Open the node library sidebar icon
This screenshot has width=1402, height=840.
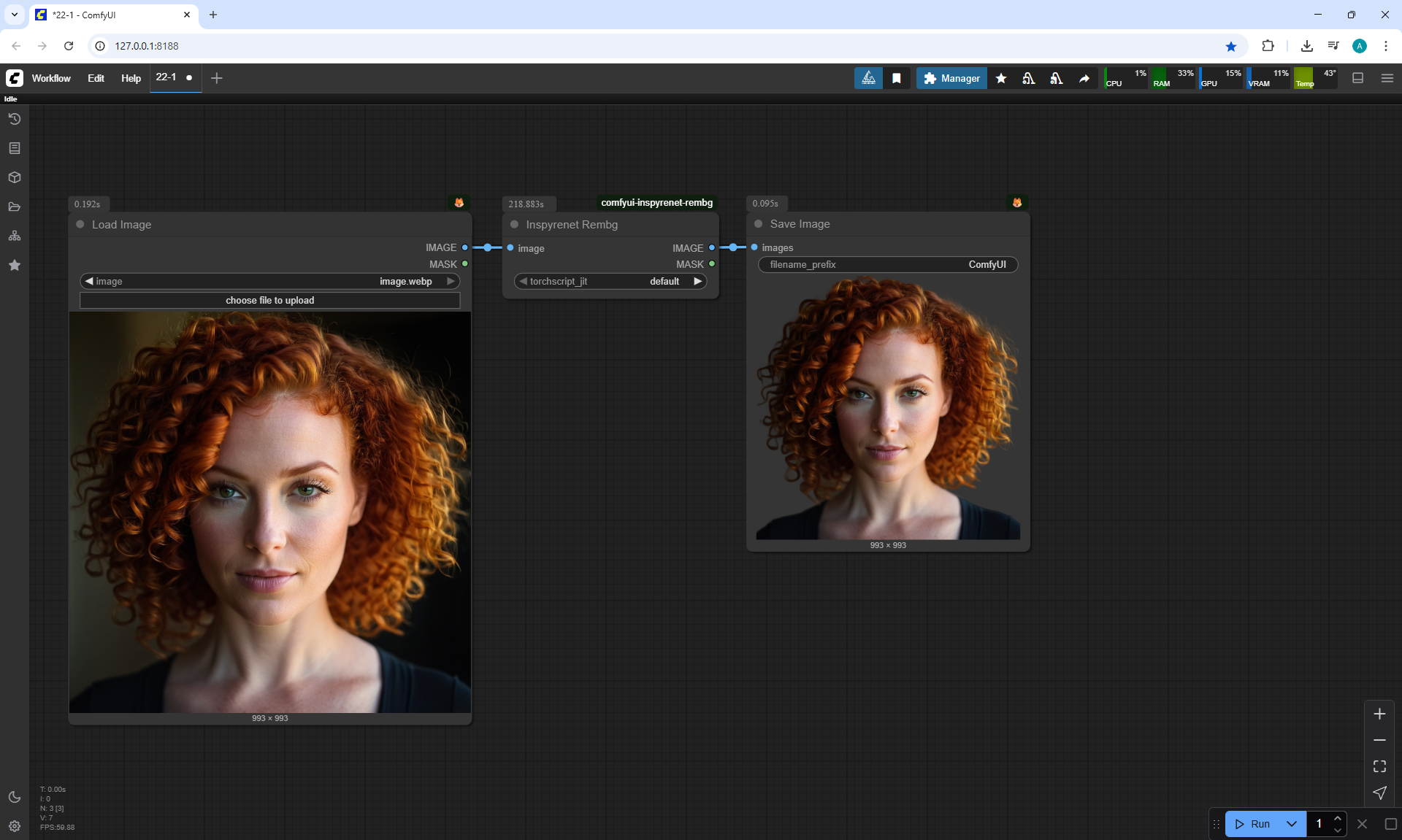click(x=14, y=148)
